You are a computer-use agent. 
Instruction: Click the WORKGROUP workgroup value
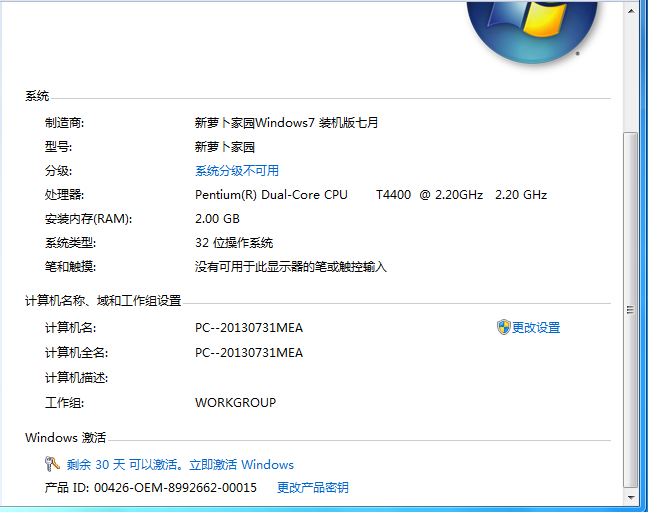(x=236, y=402)
